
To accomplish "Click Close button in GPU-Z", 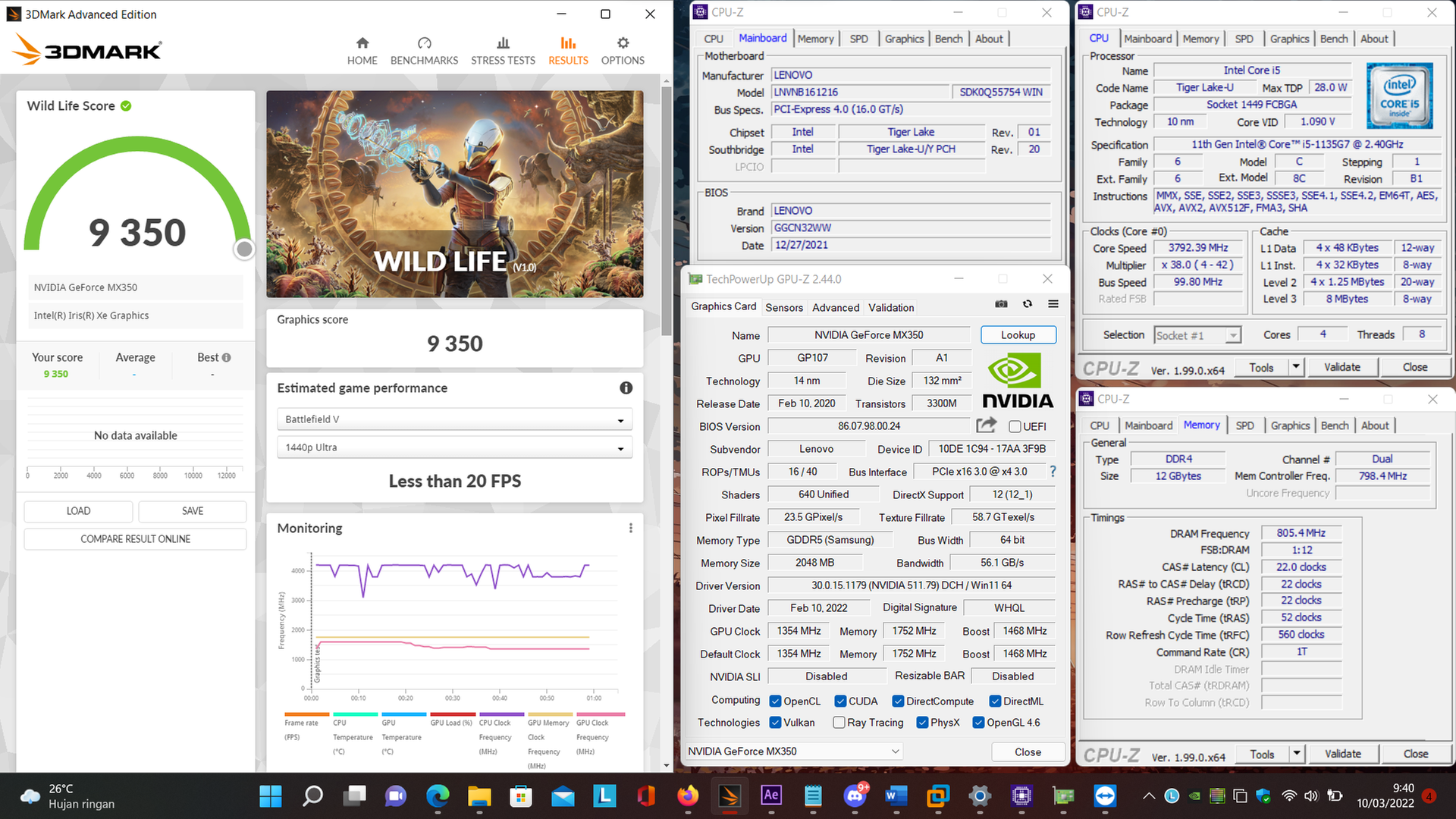I will (x=1028, y=752).
